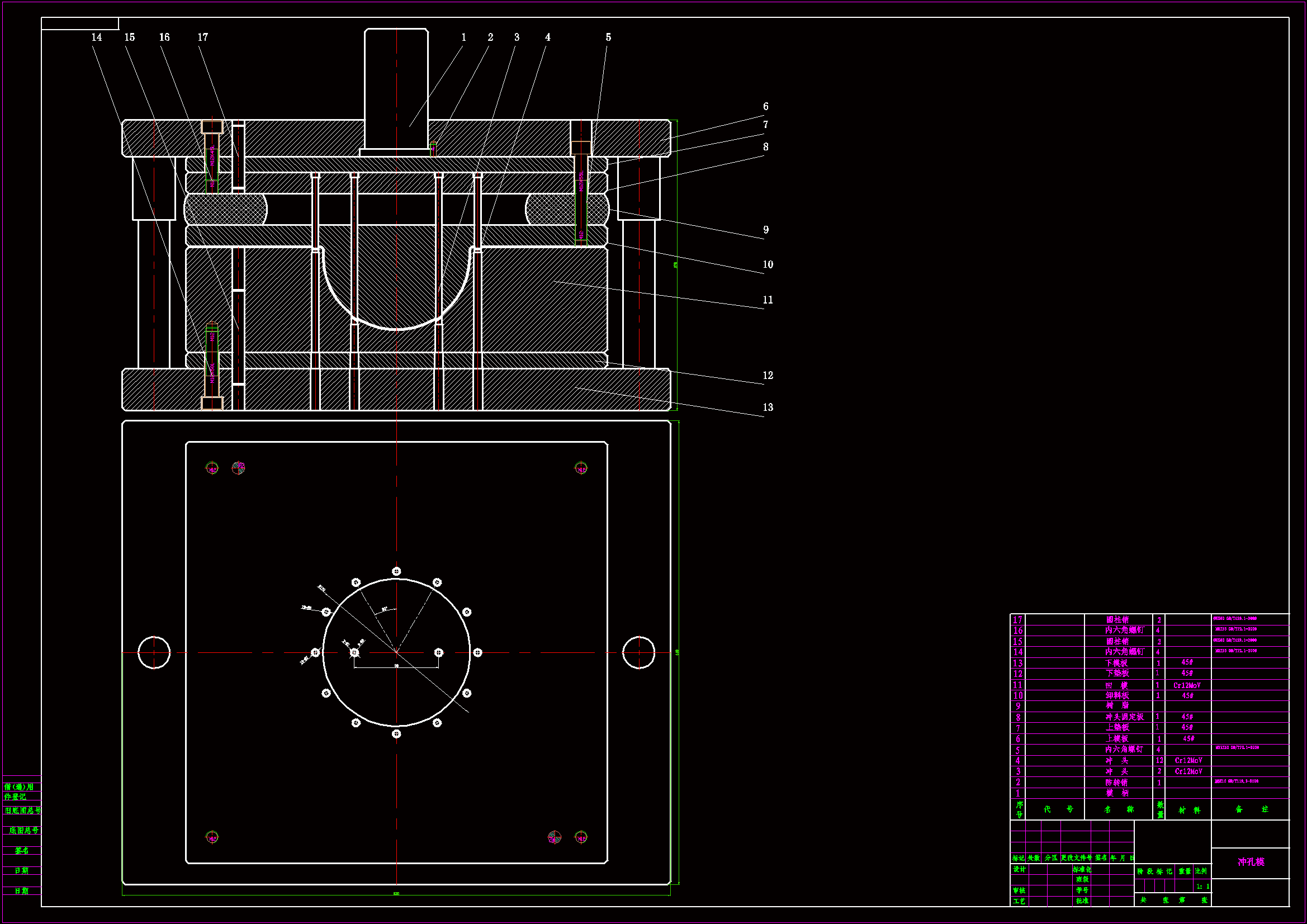Select the 名称 column header
The image size is (1307, 924).
click(x=1118, y=809)
